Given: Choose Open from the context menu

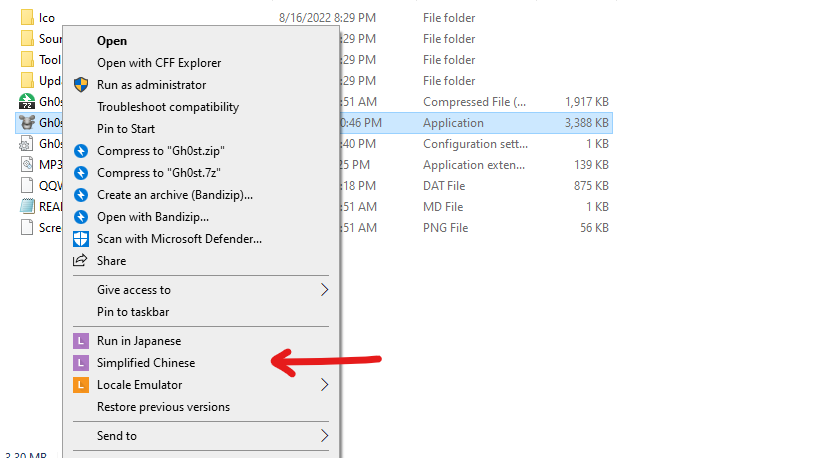Looking at the screenshot, I should point(112,41).
